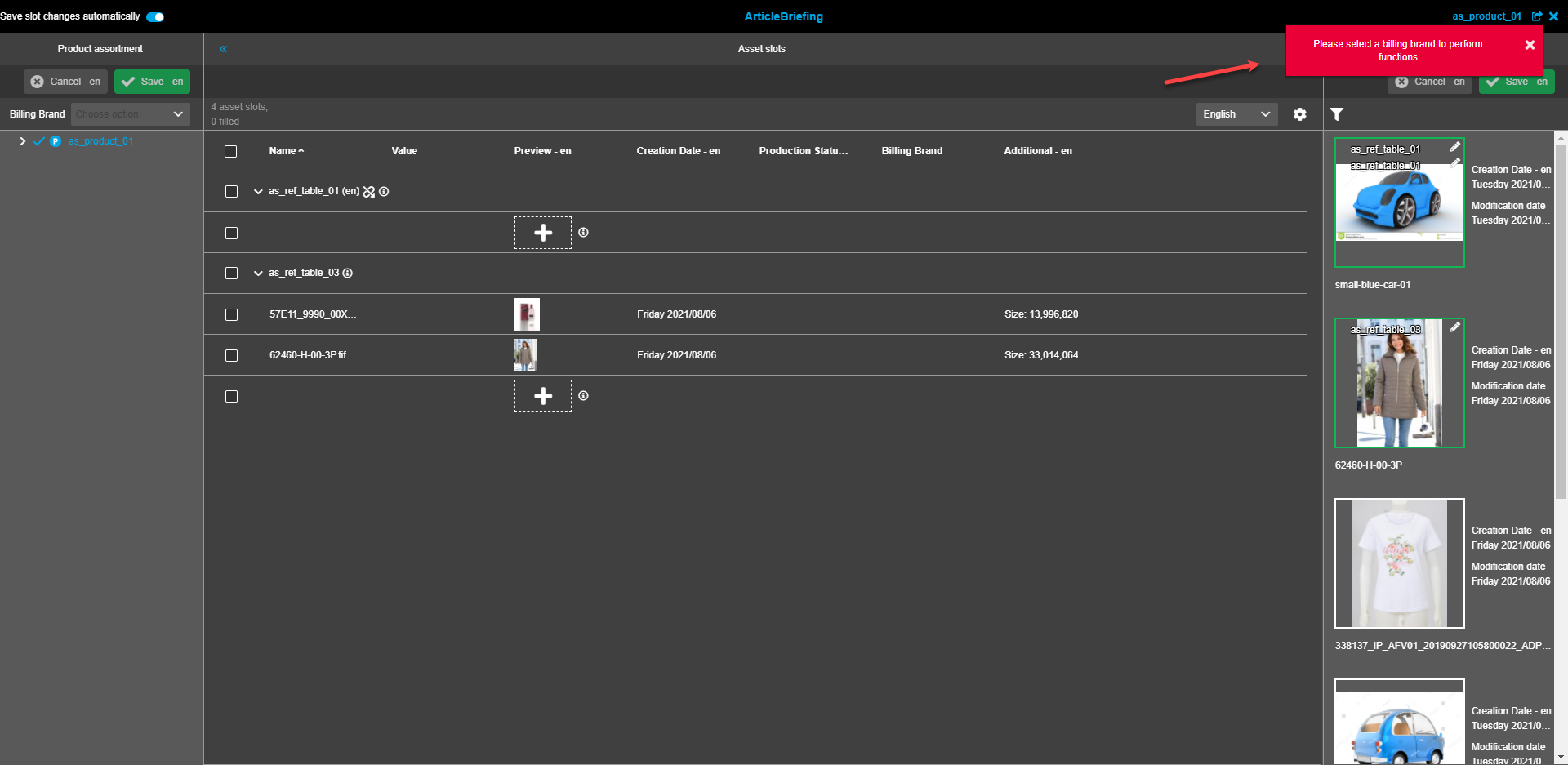Dismiss the billing brand warning notification
1568x765 pixels.
(1531, 45)
